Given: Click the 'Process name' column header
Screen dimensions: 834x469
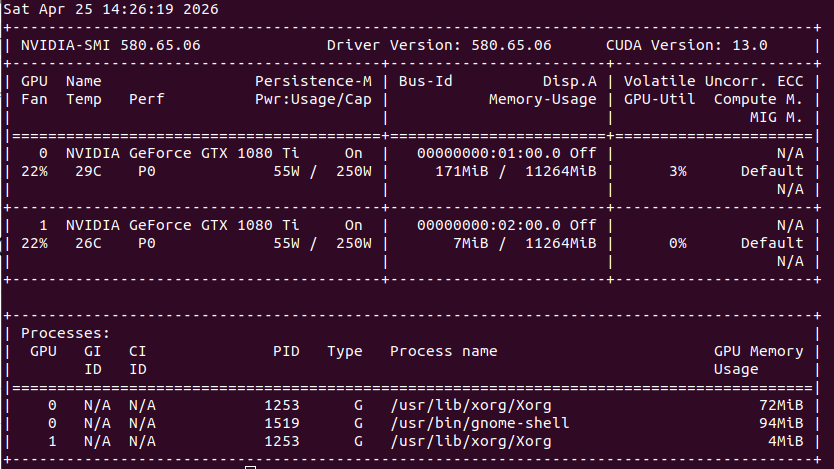Looking at the screenshot, I should [444, 351].
